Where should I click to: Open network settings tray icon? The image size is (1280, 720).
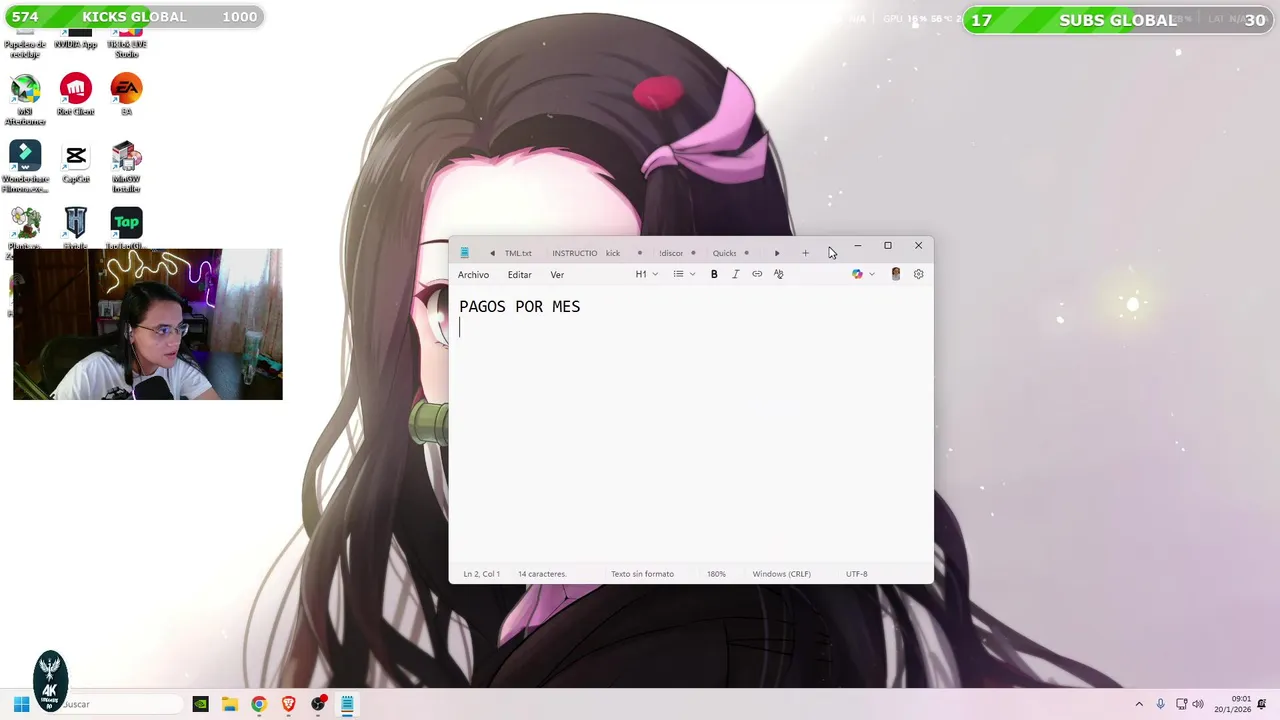coord(1181,704)
